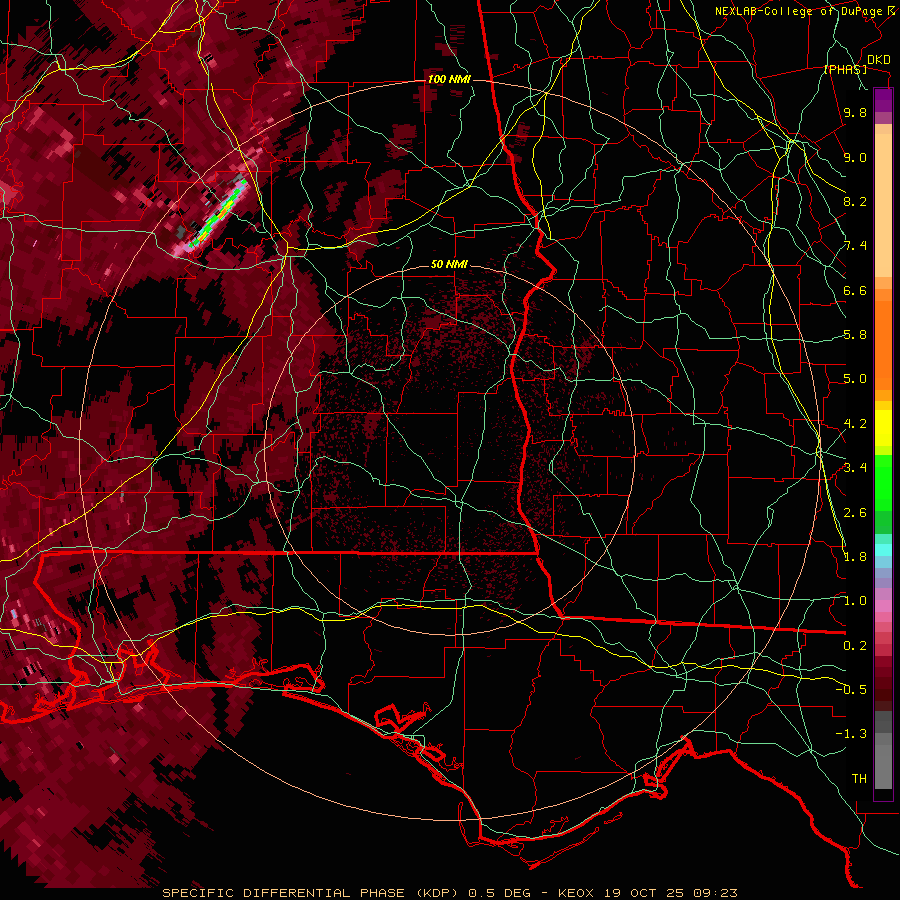Pick the bright green segment of the color scale
The image size is (900, 900).
(x=883, y=482)
